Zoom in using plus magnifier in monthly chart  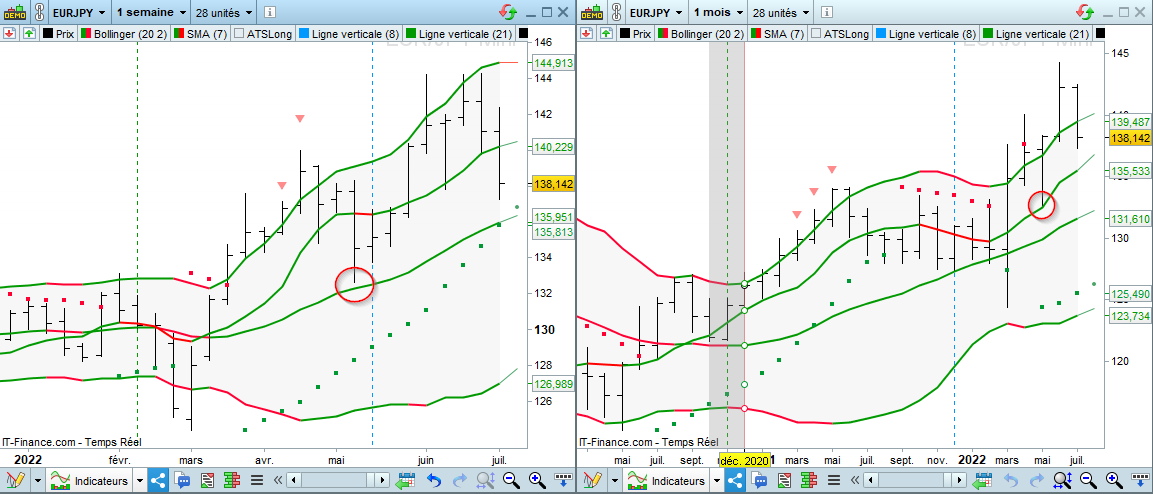pyautogui.click(x=1113, y=481)
